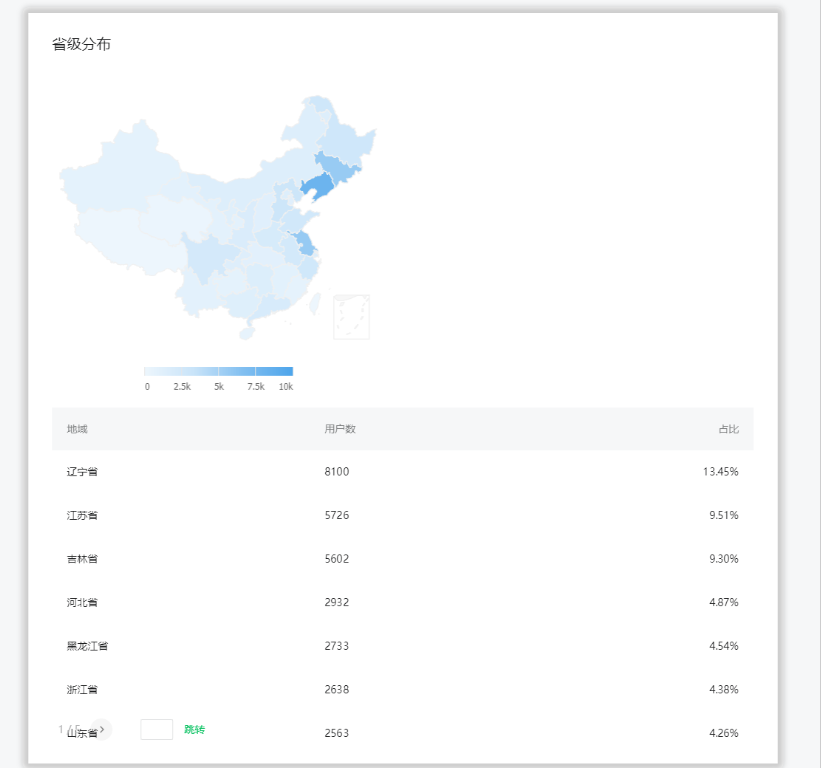This screenshot has width=823, height=768.
Task: Click the user count 2563
Action: click(336, 733)
